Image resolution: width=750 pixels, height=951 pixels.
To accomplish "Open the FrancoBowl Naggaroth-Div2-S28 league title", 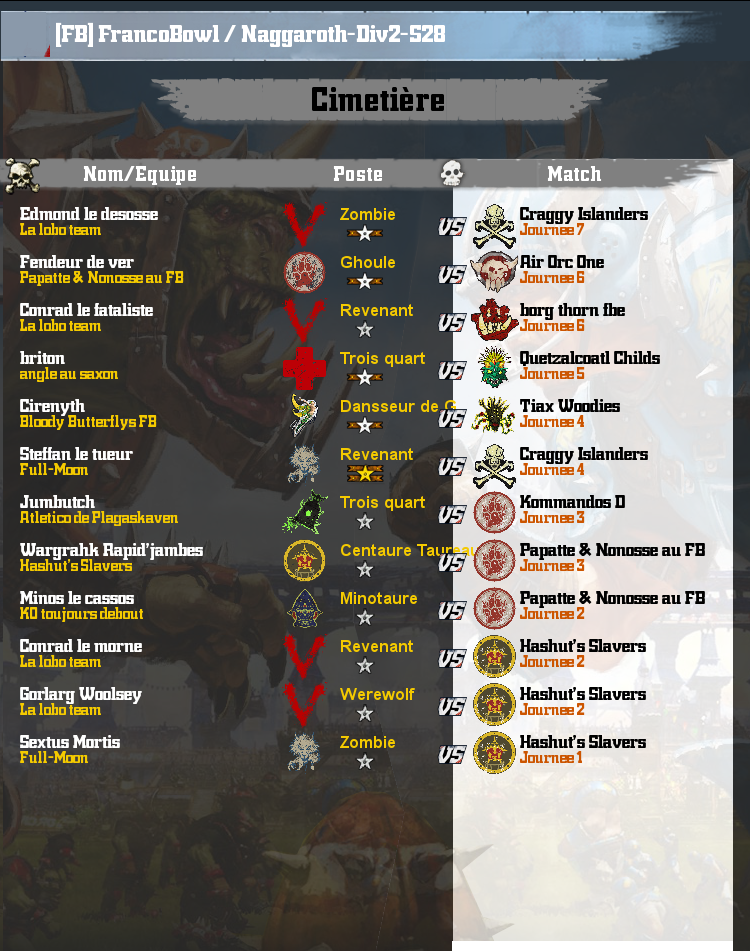I will click(x=250, y=34).
